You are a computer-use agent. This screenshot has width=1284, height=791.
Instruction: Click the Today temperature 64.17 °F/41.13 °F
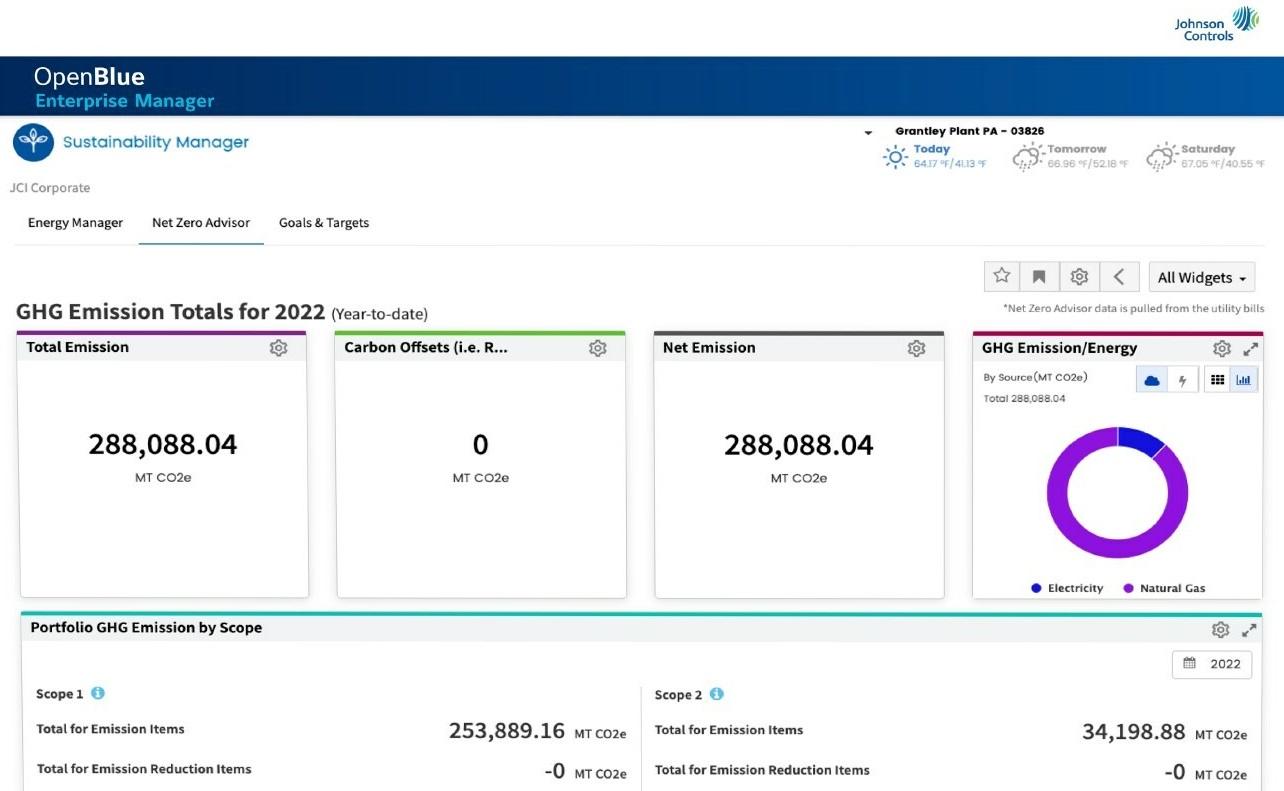(x=950, y=163)
